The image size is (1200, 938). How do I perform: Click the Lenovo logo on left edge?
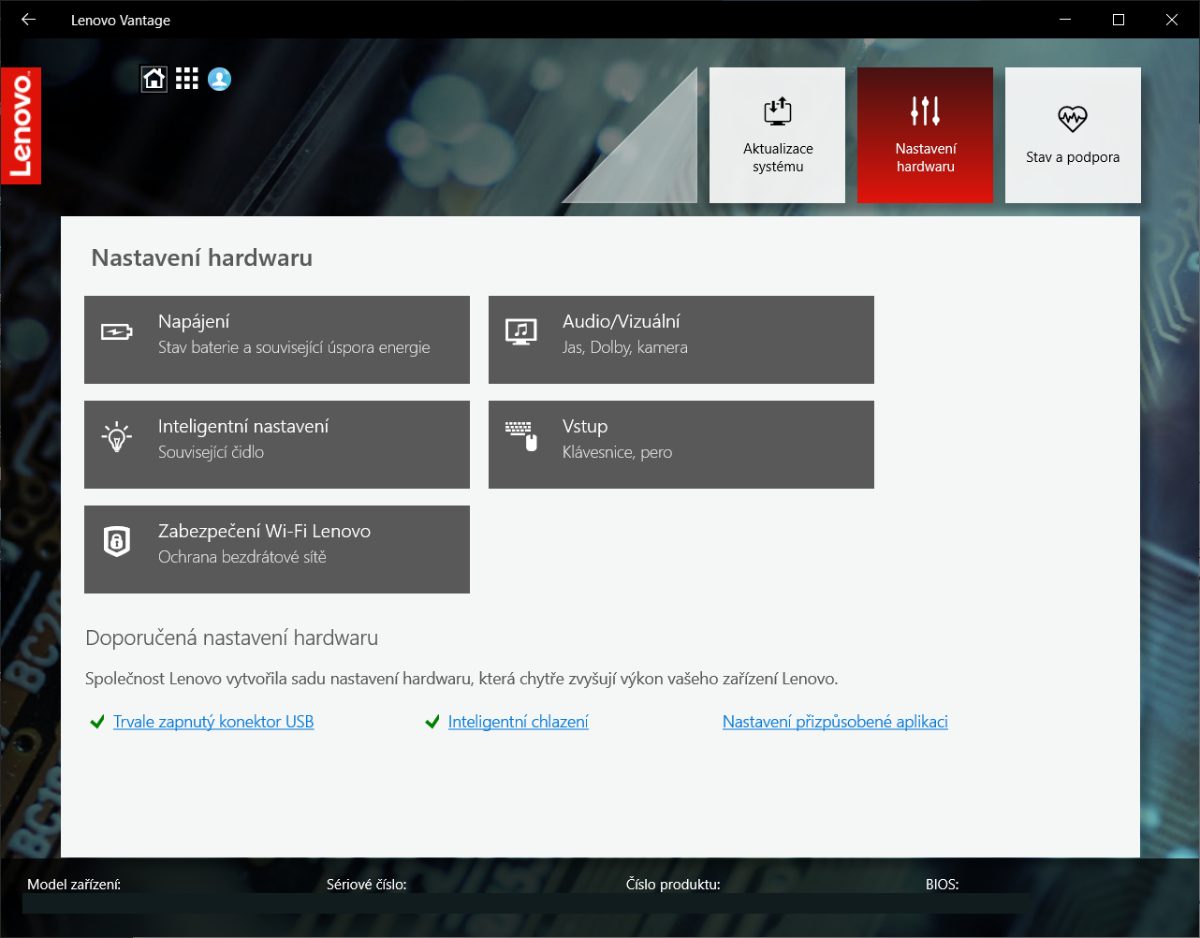(x=21, y=125)
